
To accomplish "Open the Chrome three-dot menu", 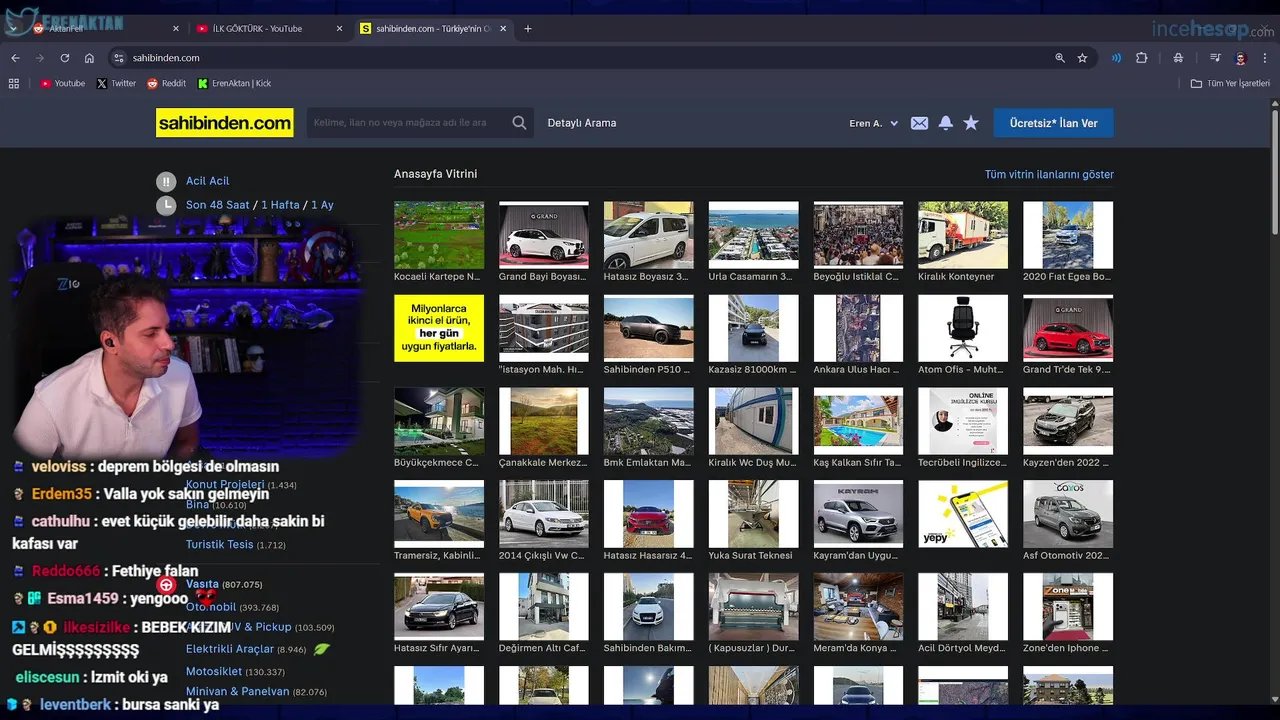I will coord(1265,58).
